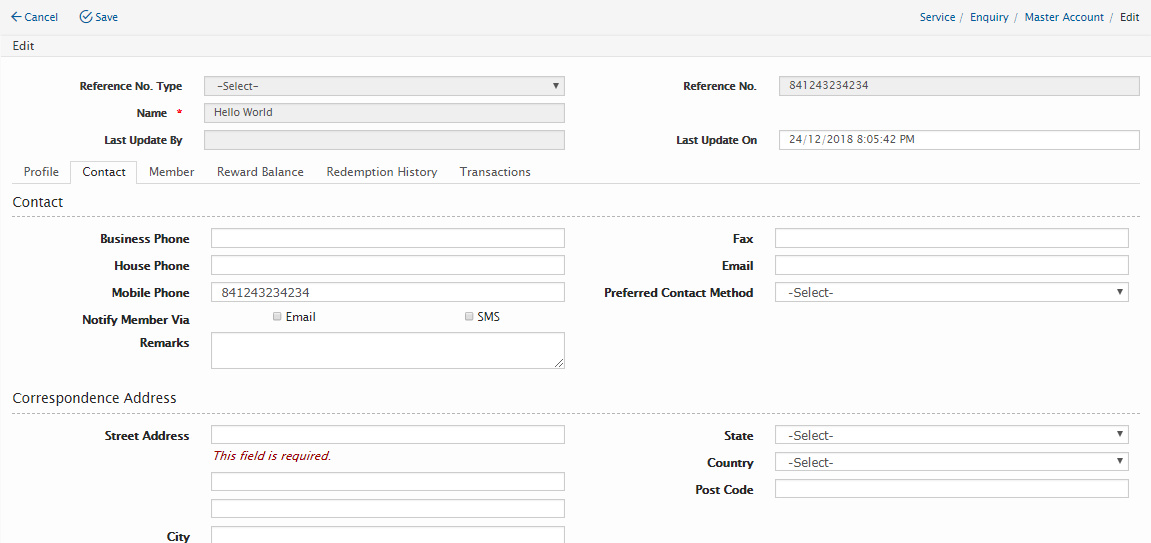1151x543 pixels.
Task: View the Redemption History tab
Action: click(381, 172)
